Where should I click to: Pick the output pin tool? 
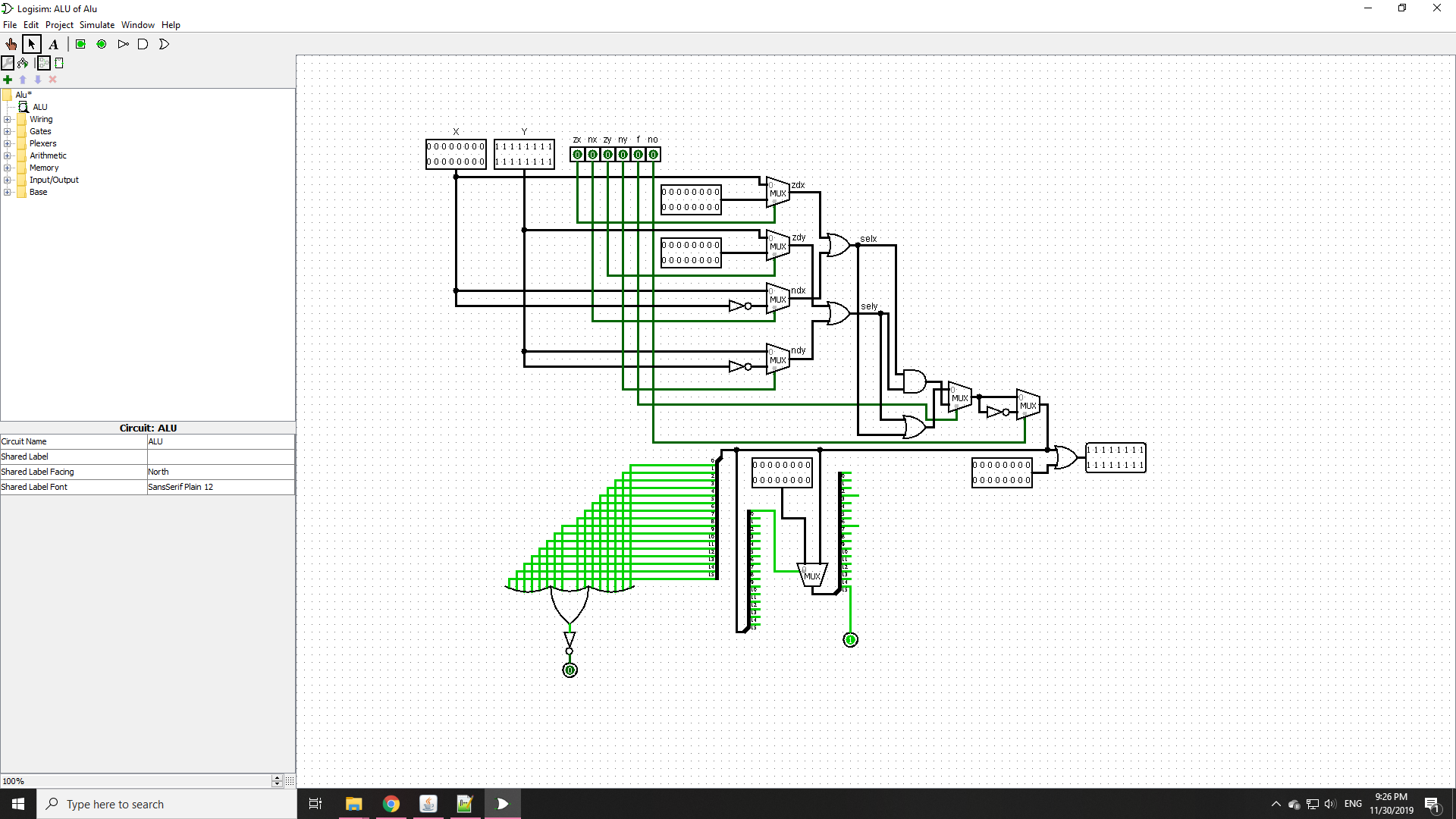(102, 44)
